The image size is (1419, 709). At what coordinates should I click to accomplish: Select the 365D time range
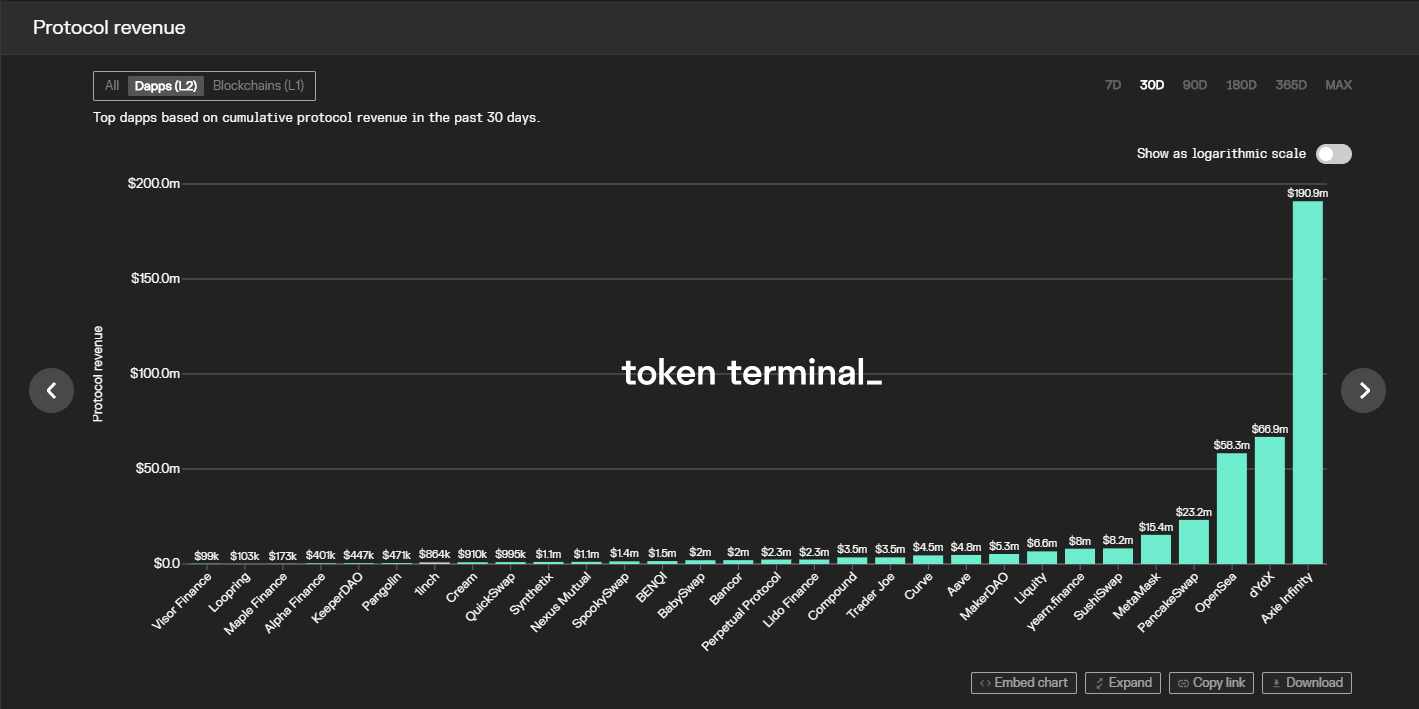(1291, 85)
